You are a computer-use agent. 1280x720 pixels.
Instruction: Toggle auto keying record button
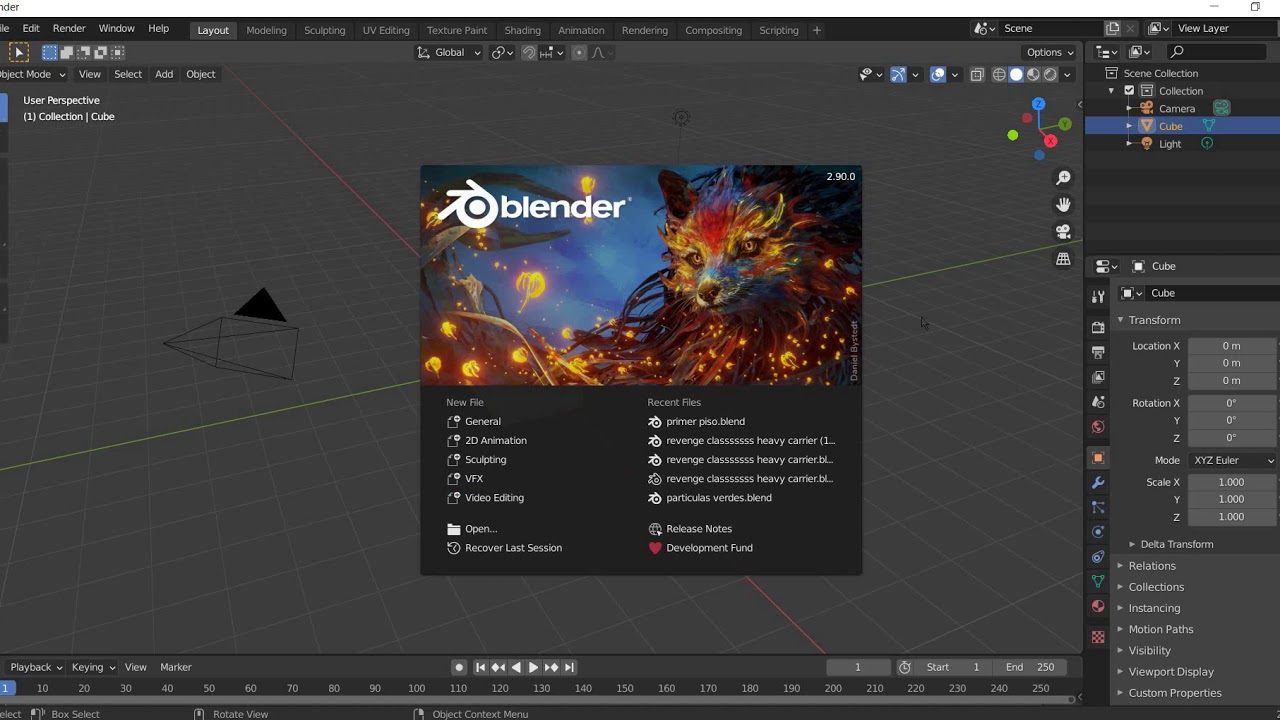(x=459, y=667)
